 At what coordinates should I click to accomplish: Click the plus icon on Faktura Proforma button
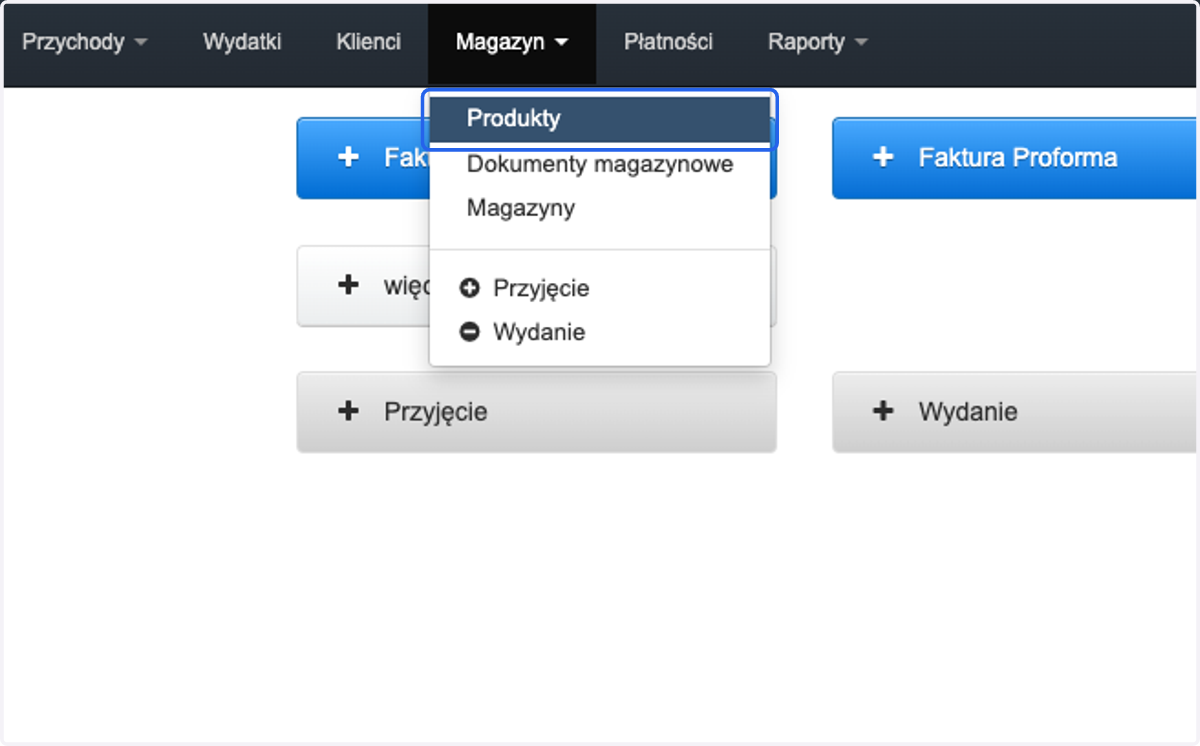(883, 158)
